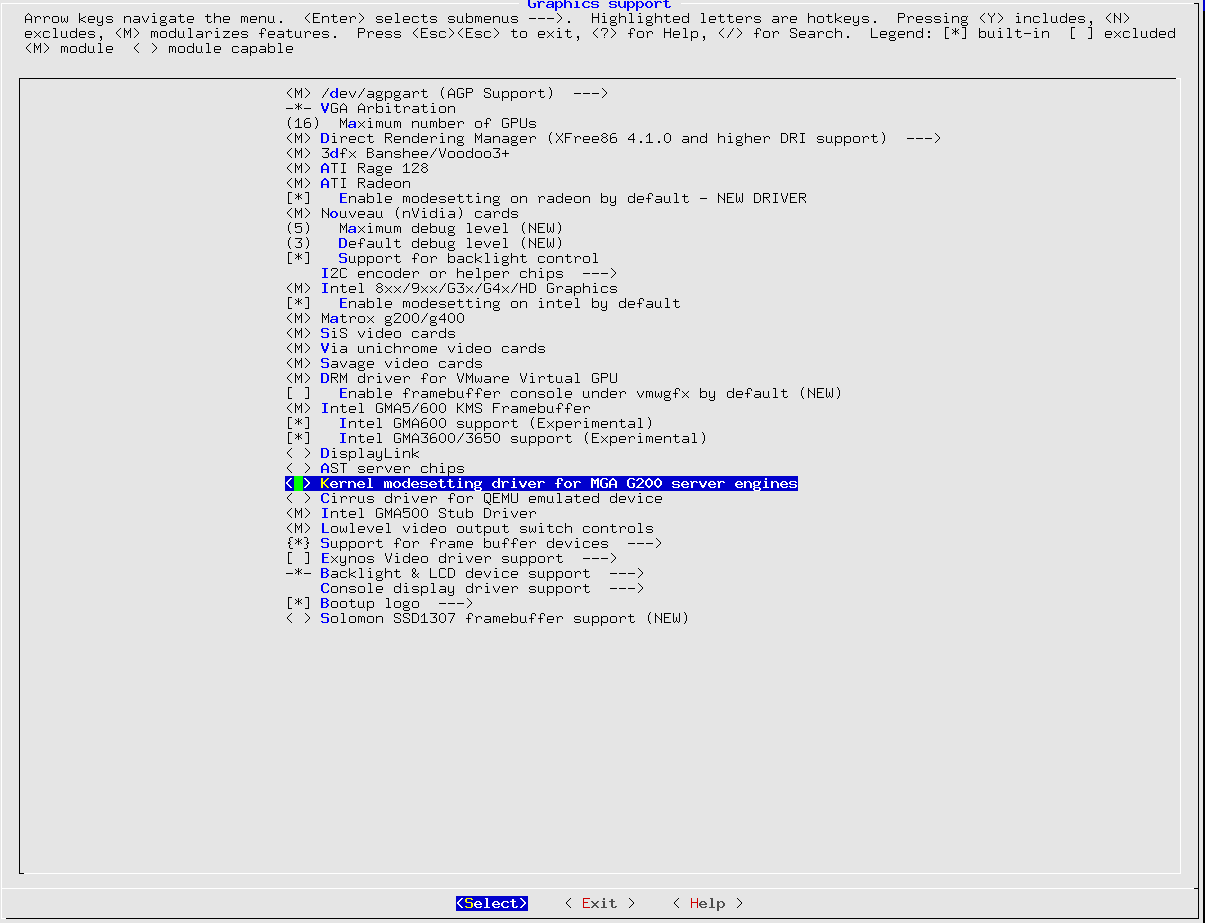Screen dimensions: 1205x923
Task: Click the Select button at bottom
Action: [x=491, y=903]
